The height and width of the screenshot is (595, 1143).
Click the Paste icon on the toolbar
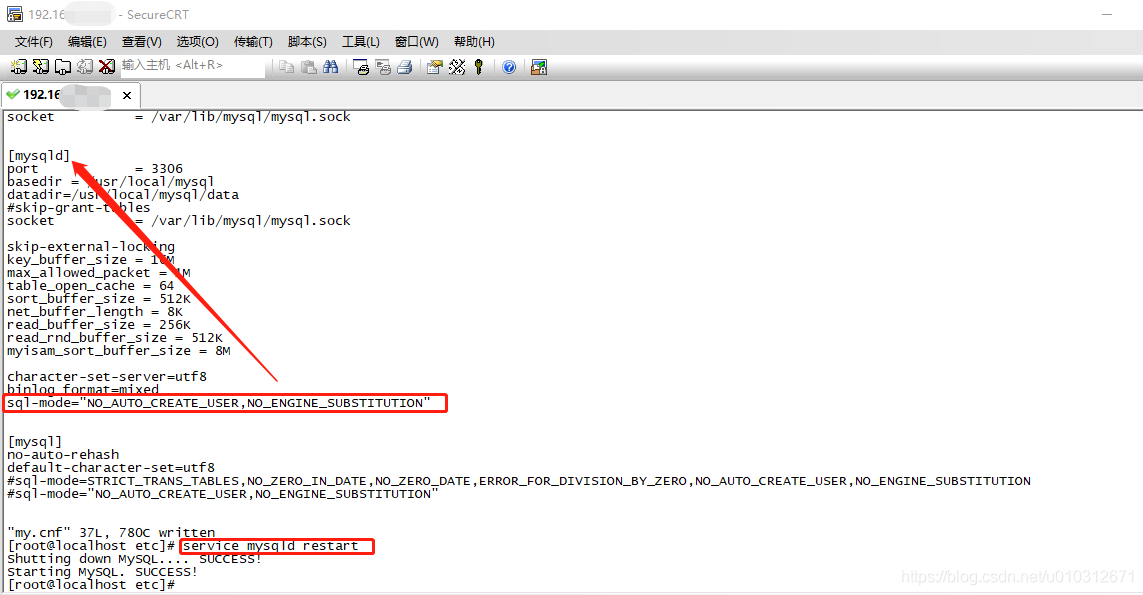click(x=308, y=66)
